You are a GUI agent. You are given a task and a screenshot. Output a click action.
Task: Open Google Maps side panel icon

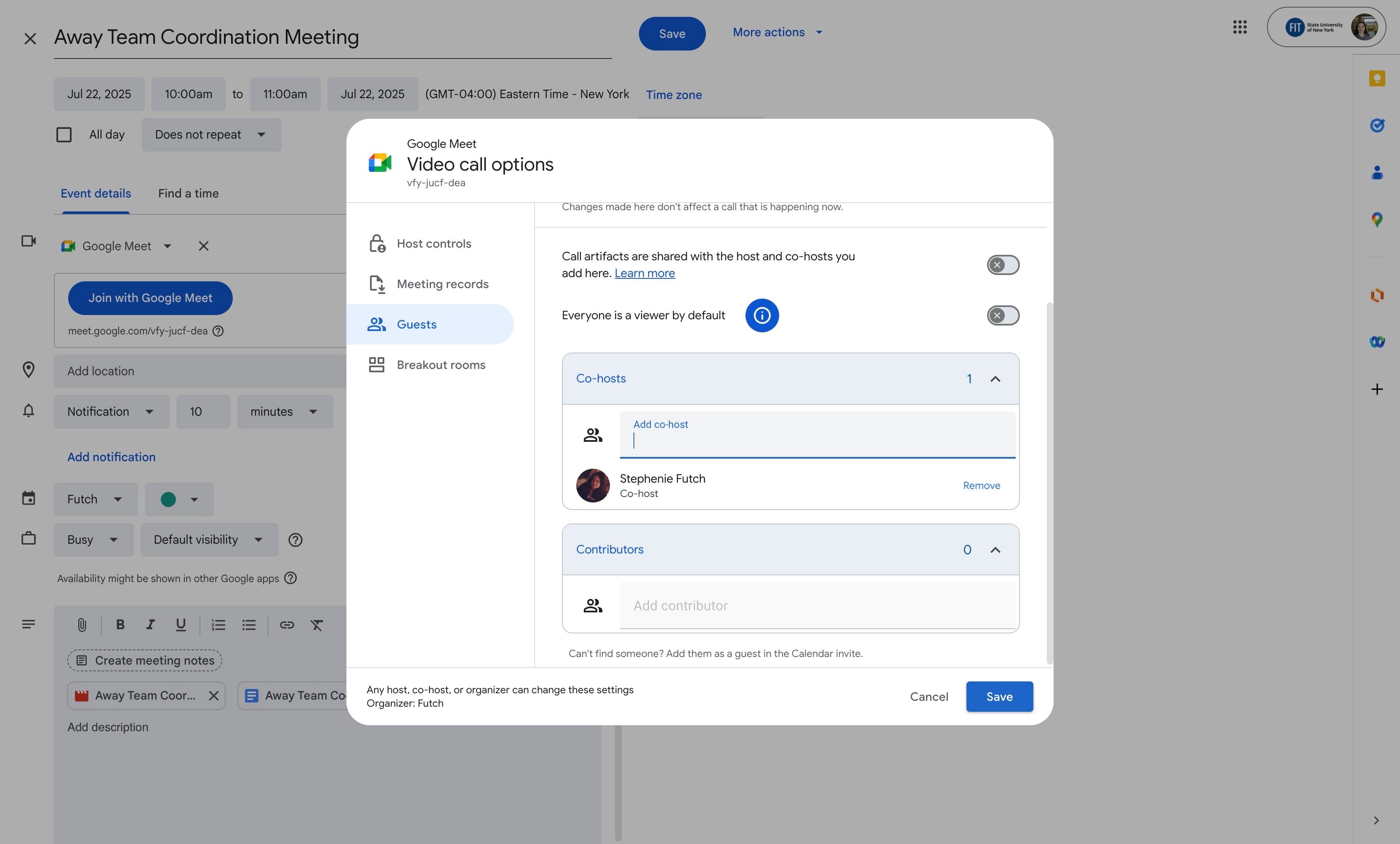pyautogui.click(x=1377, y=219)
